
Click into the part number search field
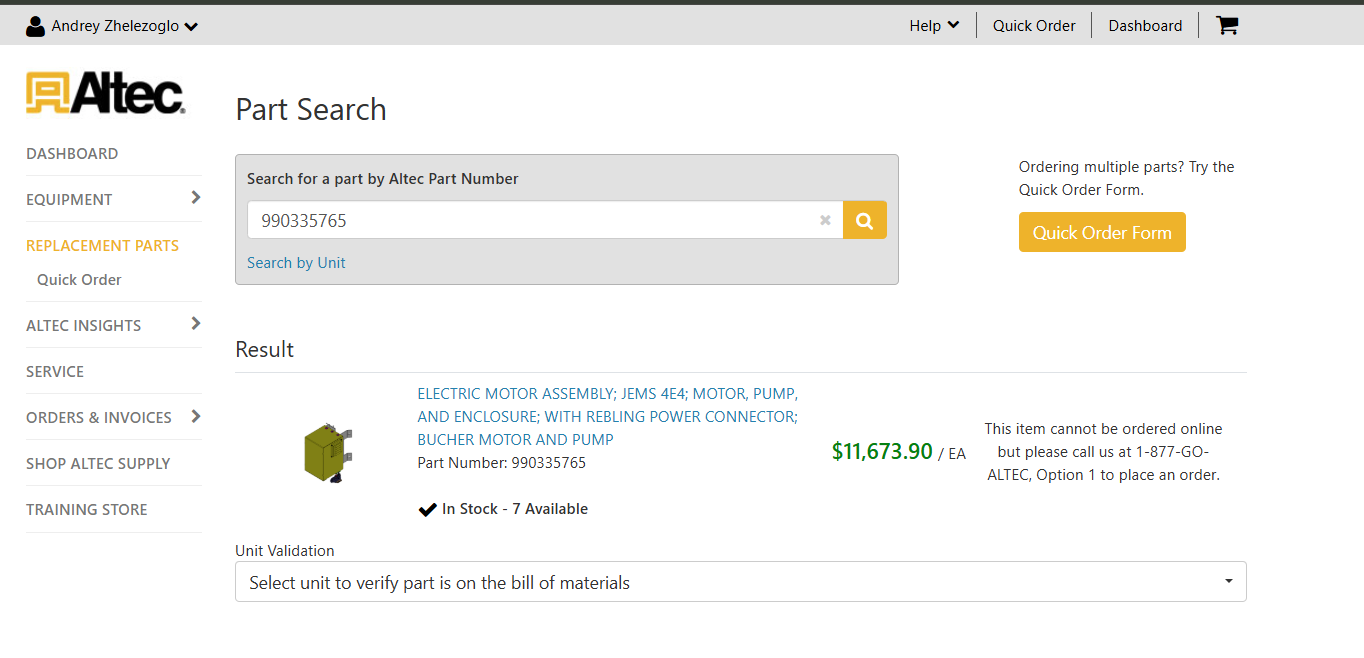[530, 220]
